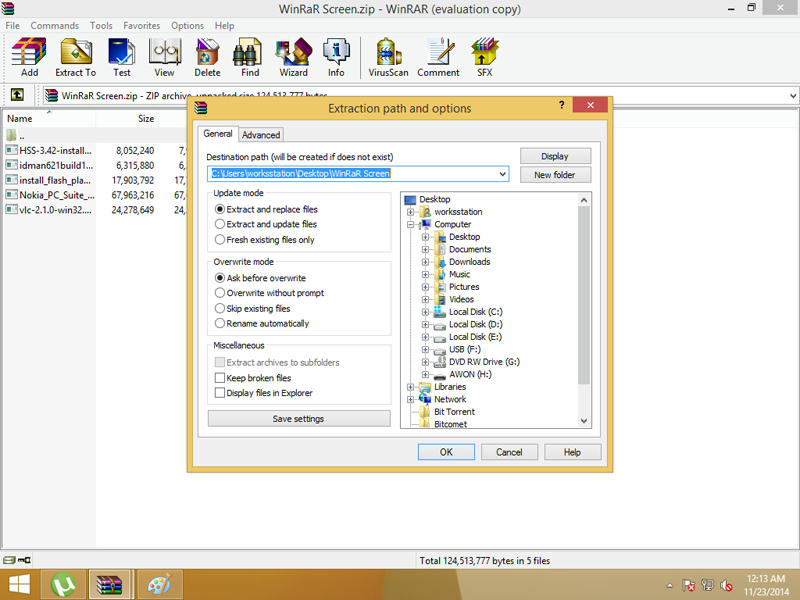
Task: Go up one folder level arrow
Action: click(17, 94)
